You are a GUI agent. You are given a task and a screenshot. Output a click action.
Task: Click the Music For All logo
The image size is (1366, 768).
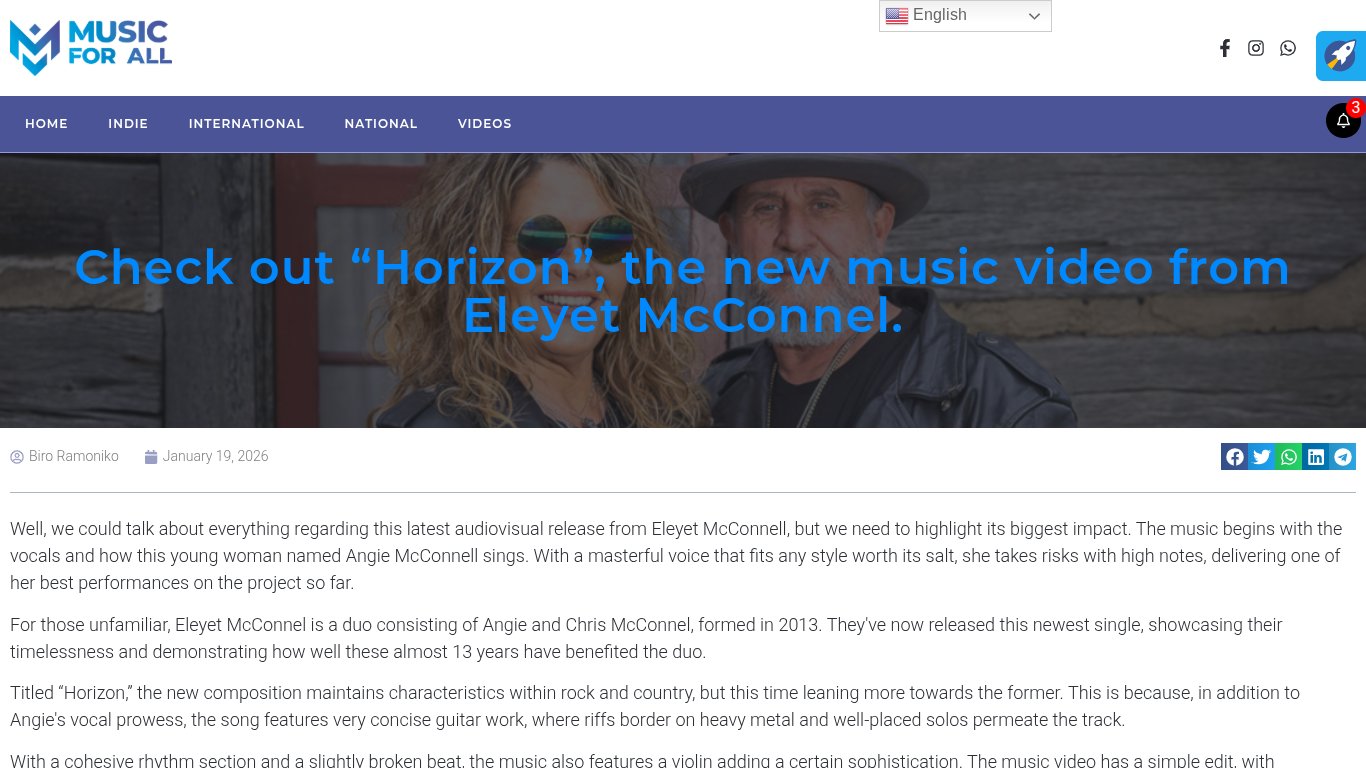coord(91,47)
